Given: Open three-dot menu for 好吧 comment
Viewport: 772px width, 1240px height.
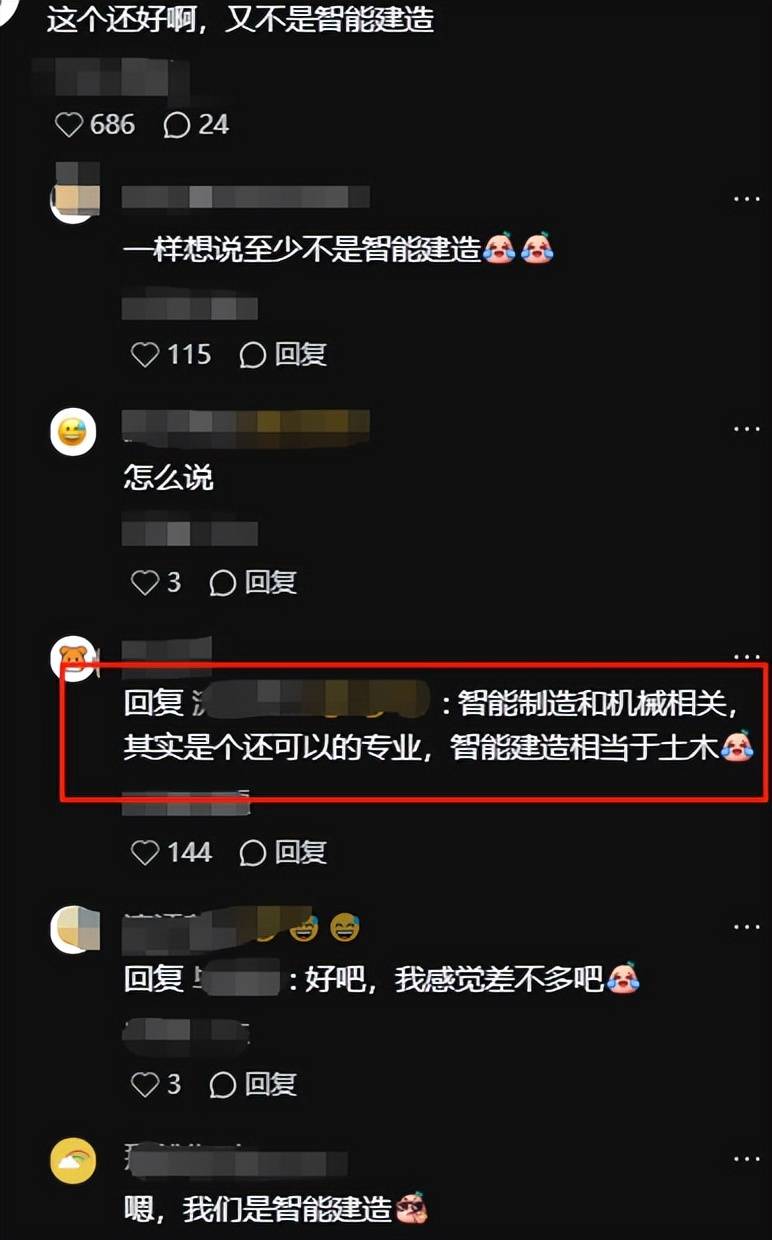Looking at the screenshot, I should click(x=747, y=928).
